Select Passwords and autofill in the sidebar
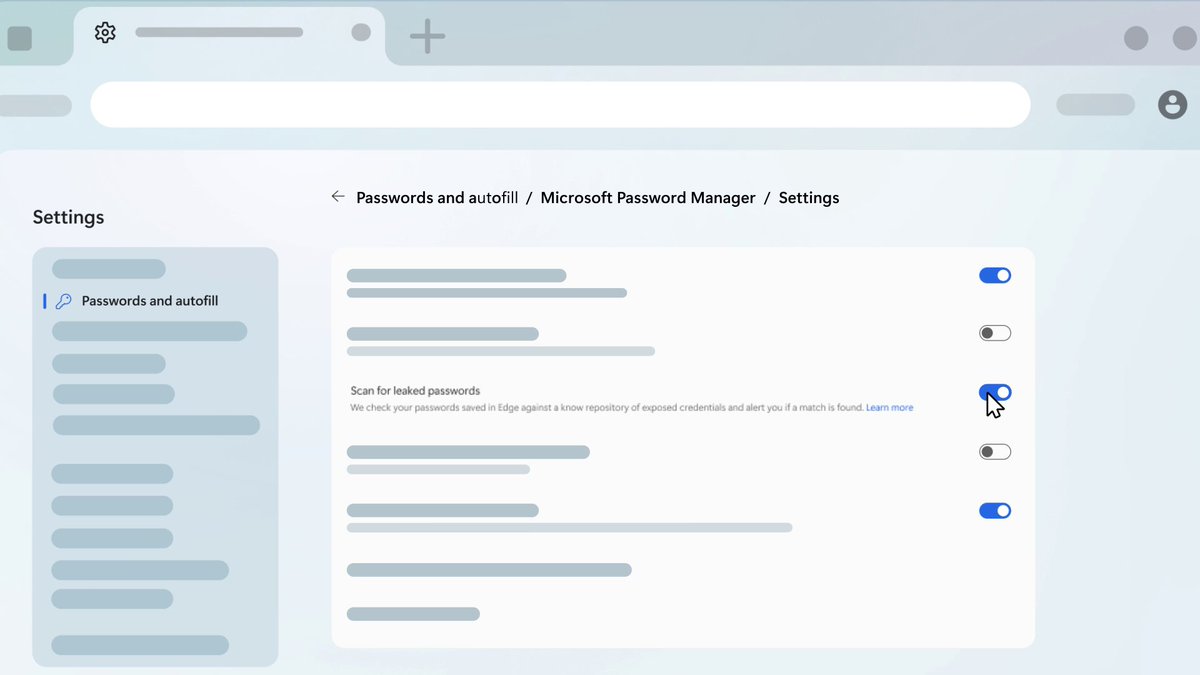 [x=150, y=301]
